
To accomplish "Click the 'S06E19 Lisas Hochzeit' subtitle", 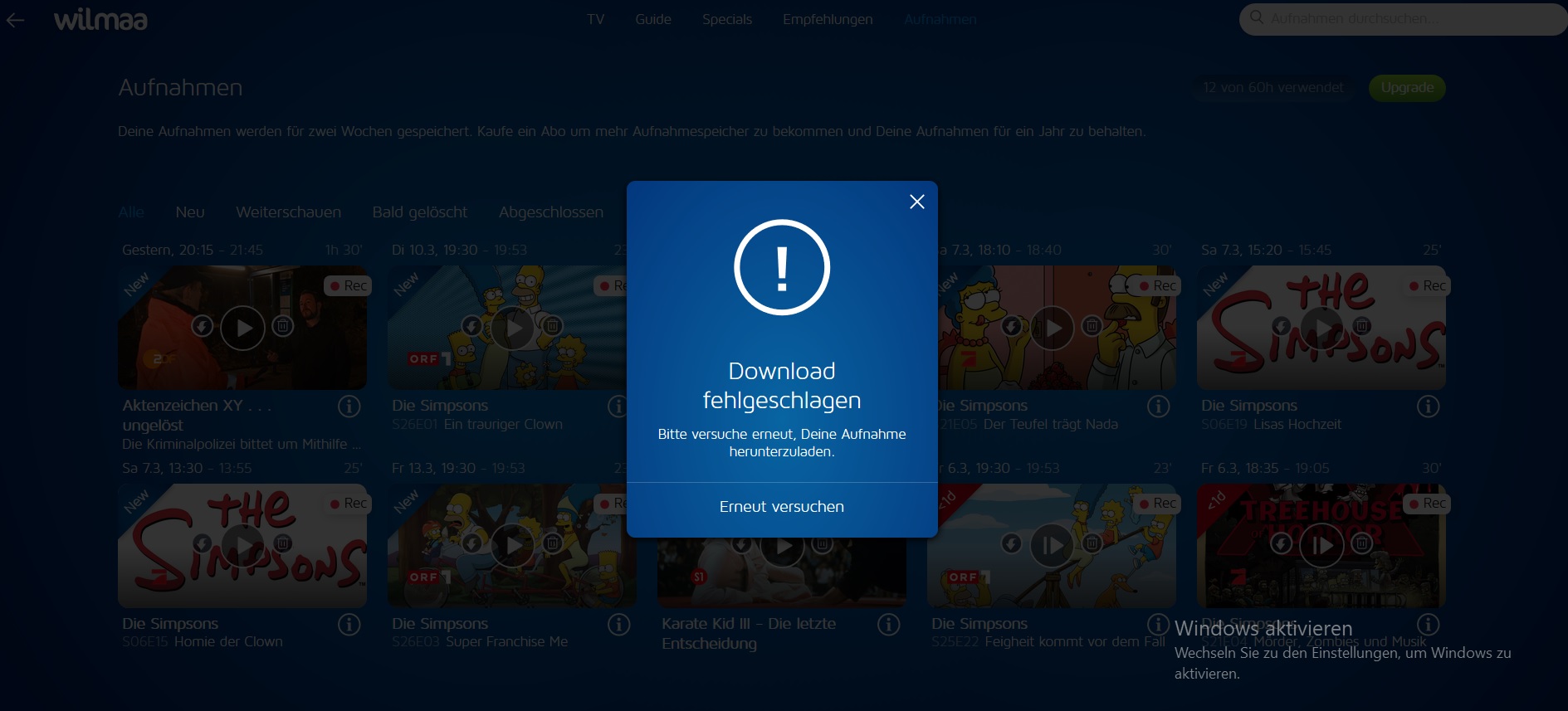I will point(1271,424).
